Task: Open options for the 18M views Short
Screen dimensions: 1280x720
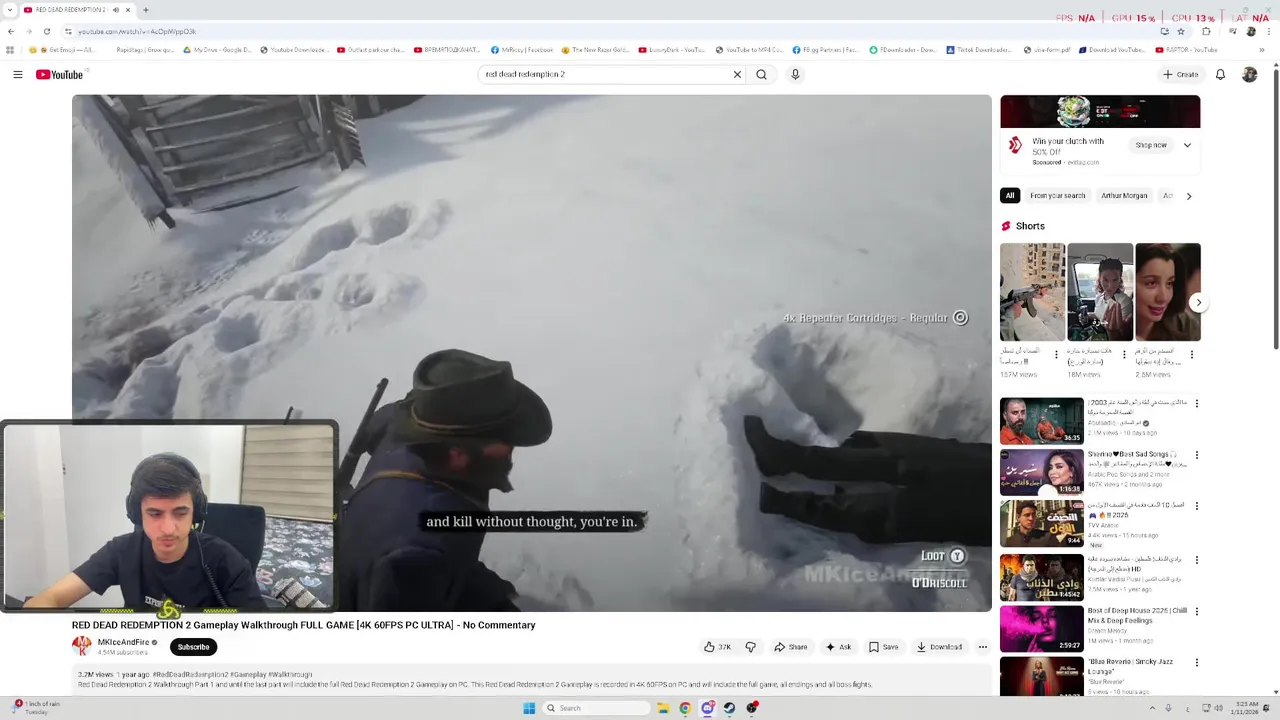Action: pos(1124,354)
